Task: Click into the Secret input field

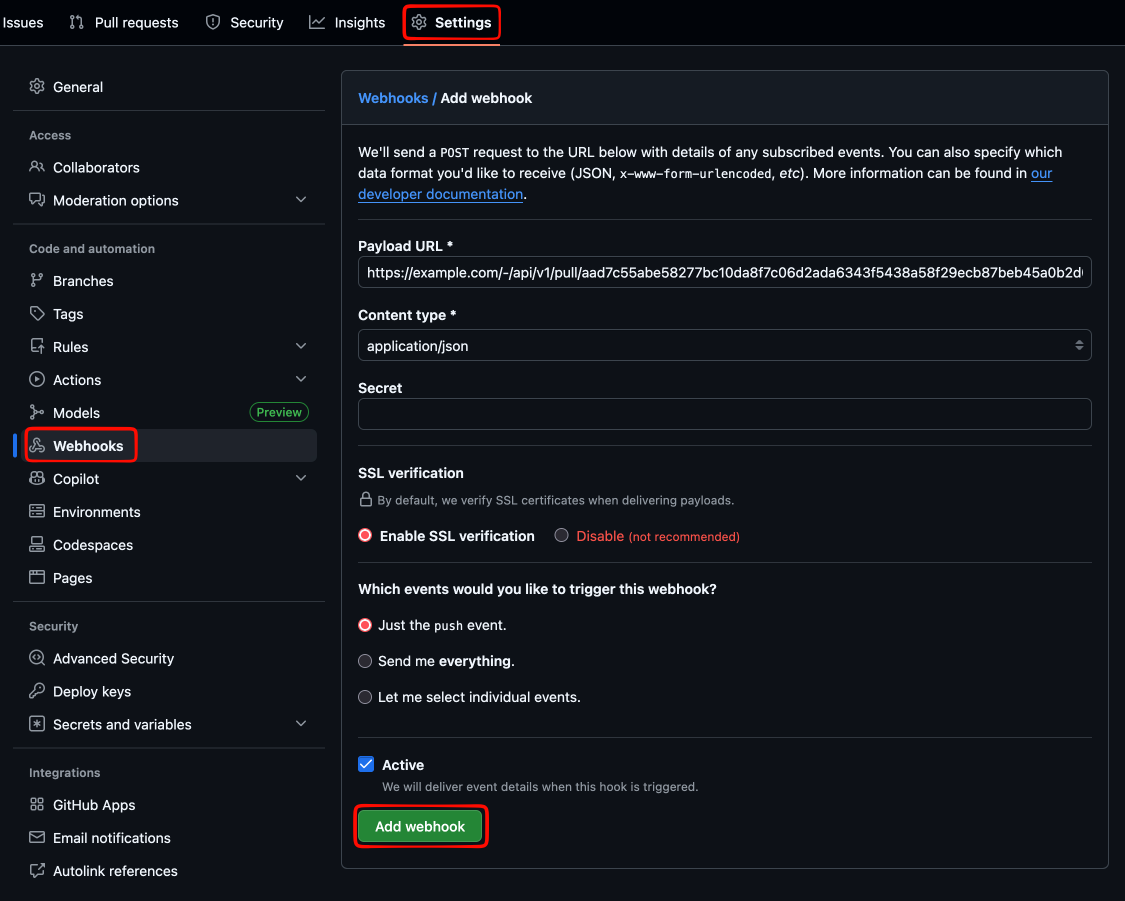Action: coord(724,414)
